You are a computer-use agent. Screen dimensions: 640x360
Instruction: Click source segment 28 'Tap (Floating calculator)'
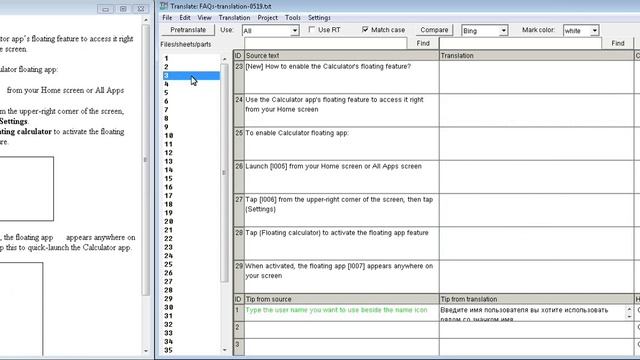click(x=342, y=243)
